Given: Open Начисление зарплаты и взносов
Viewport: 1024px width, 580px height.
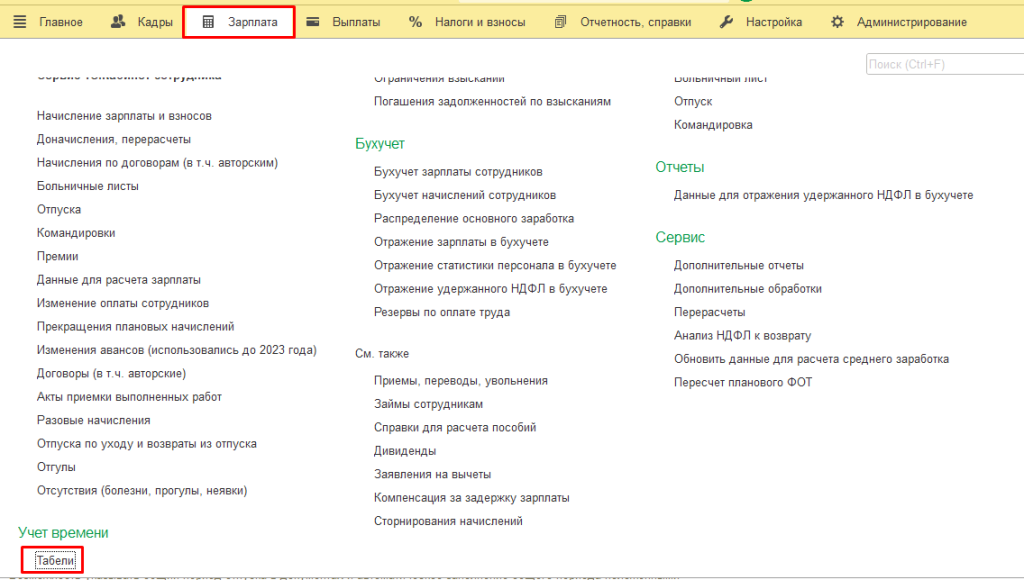Looking at the screenshot, I should (x=124, y=116).
